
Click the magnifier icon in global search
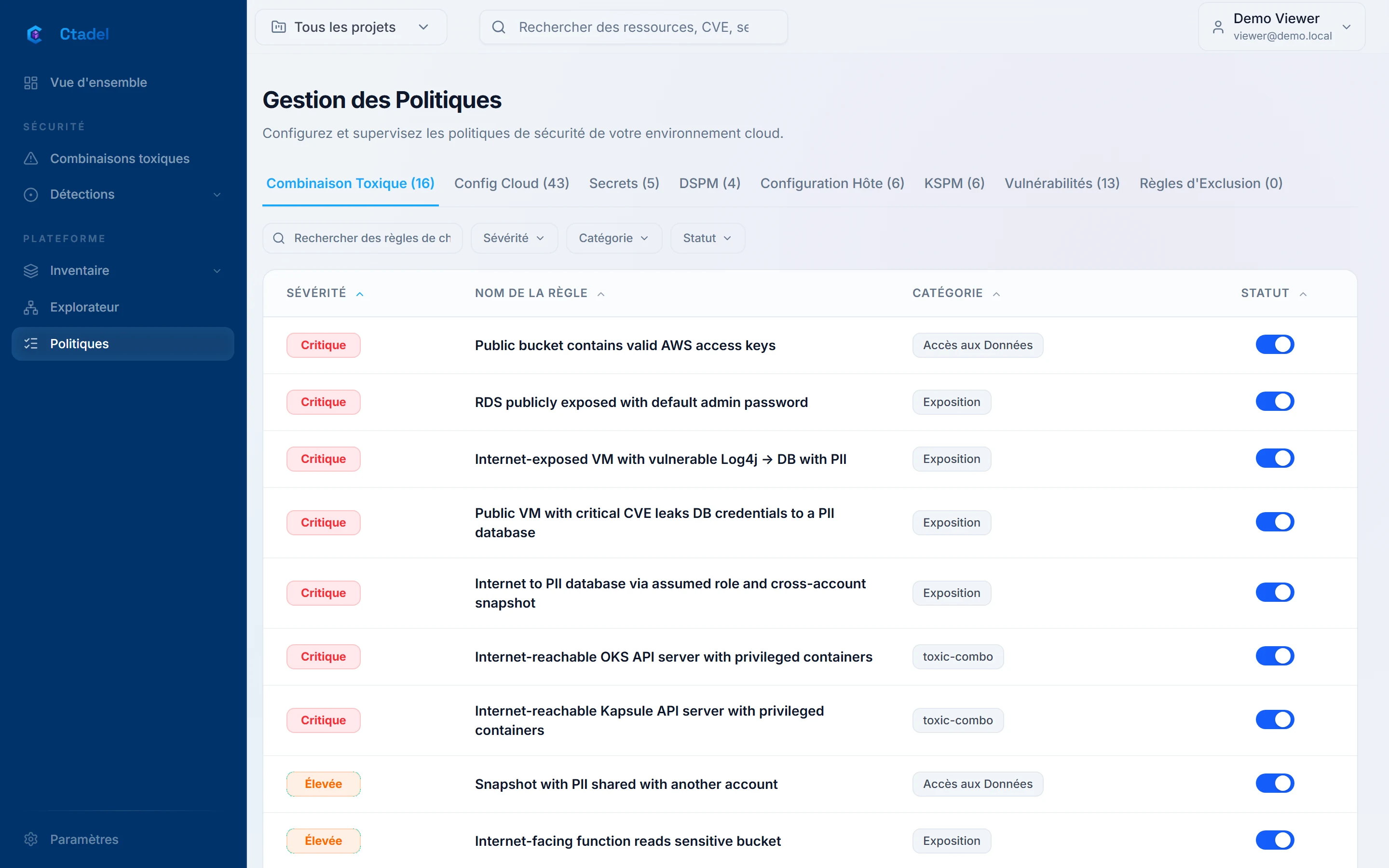[x=499, y=27]
